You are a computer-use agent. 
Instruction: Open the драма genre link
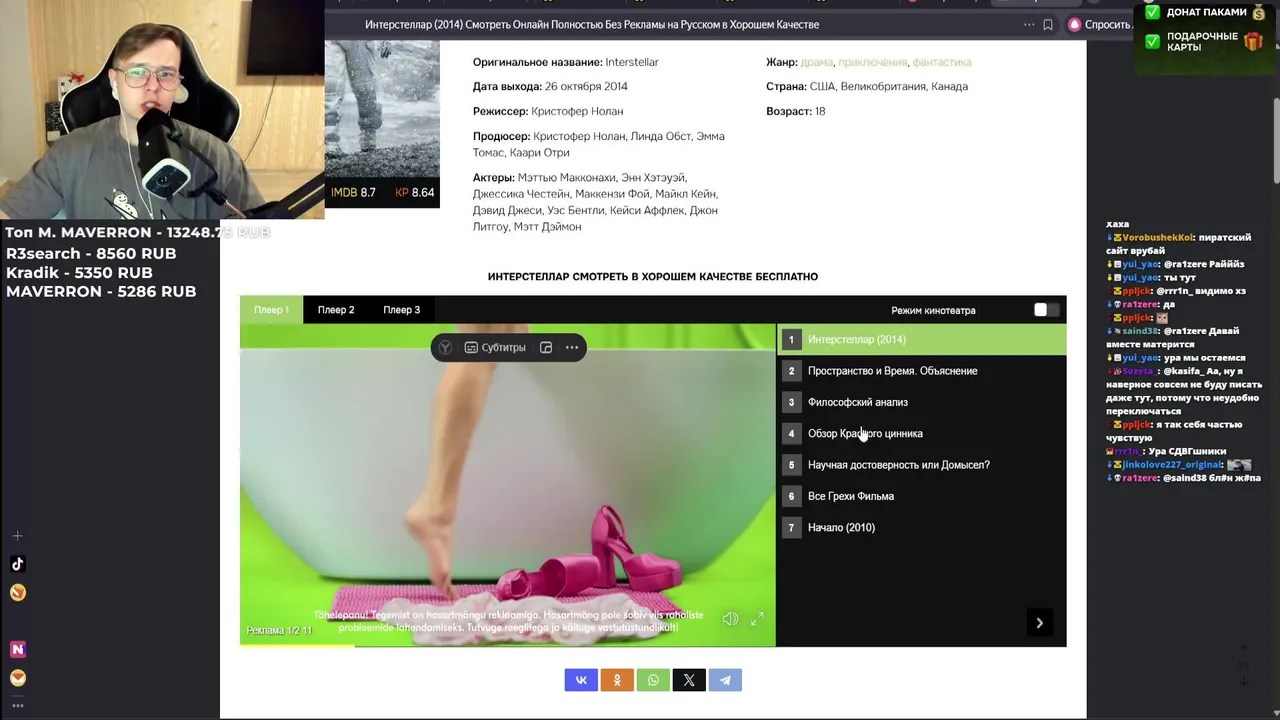pos(816,62)
